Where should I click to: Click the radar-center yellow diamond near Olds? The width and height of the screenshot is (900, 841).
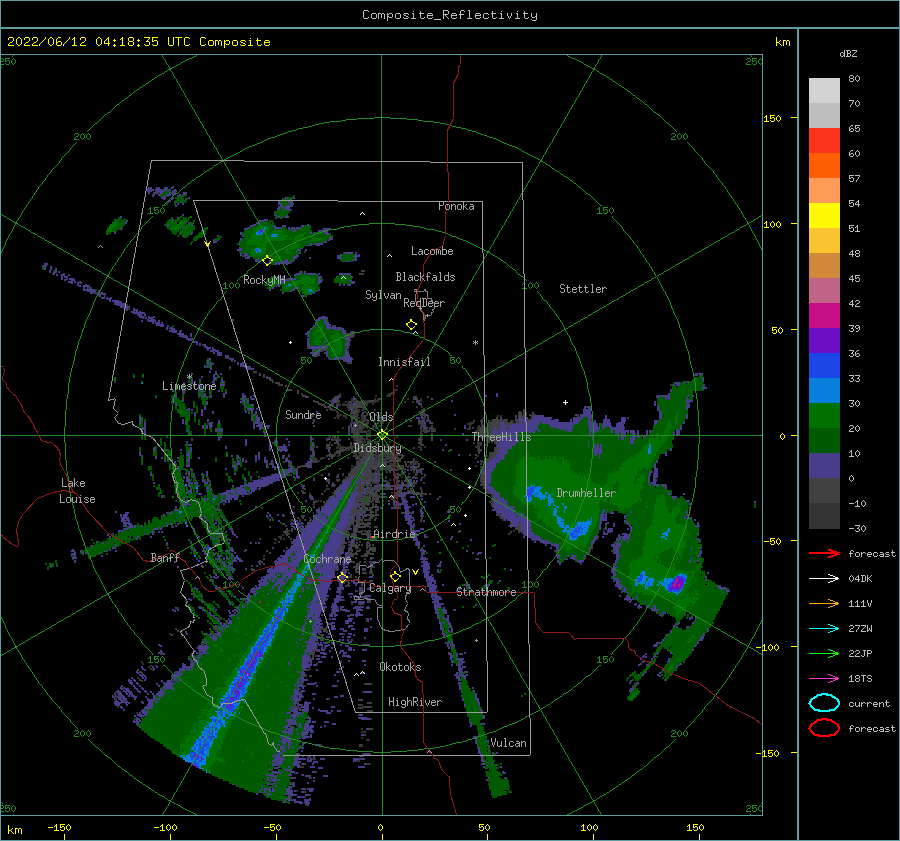[x=382, y=435]
